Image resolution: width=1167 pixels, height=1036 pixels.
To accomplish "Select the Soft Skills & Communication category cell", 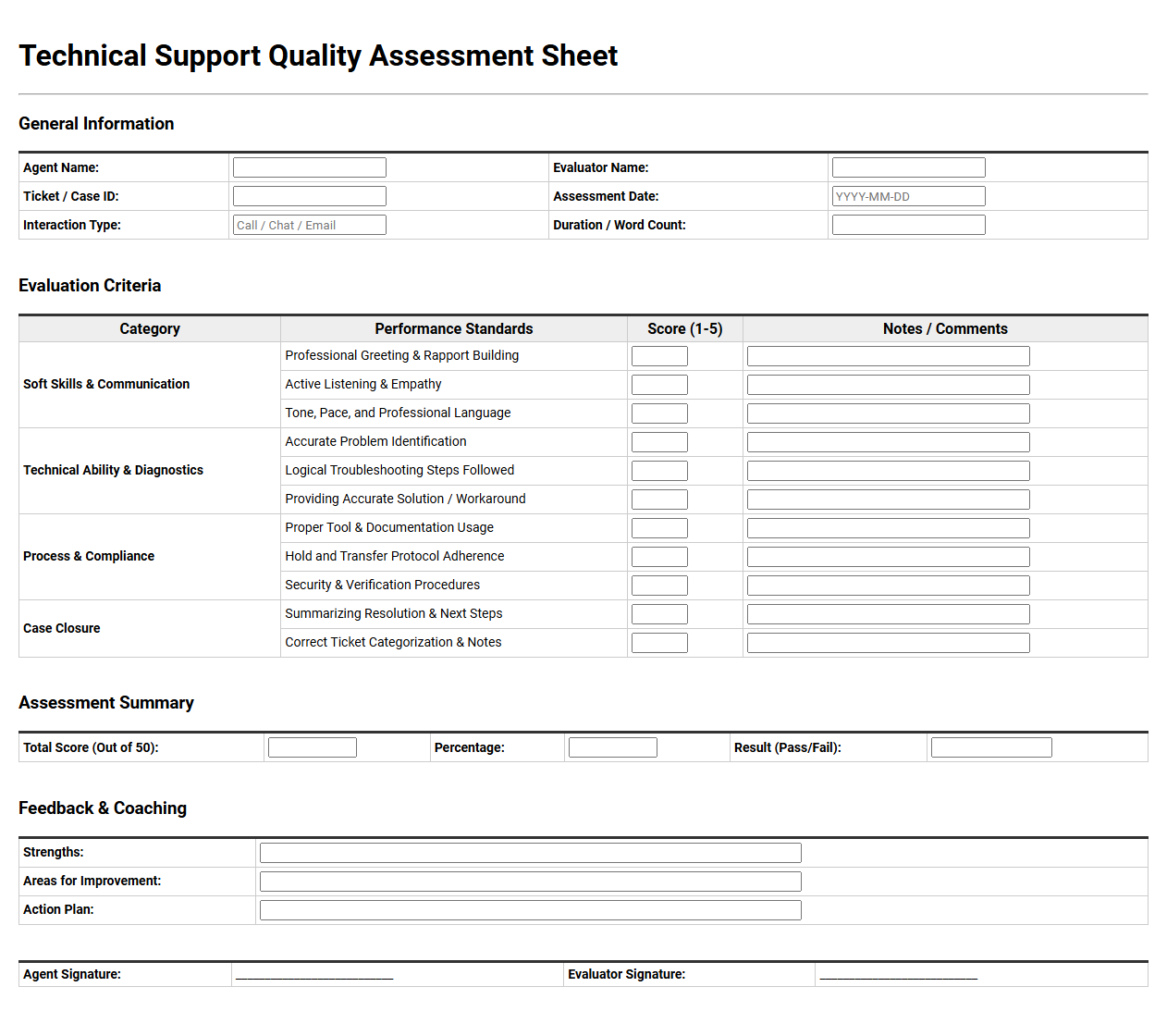I will tap(150, 385).
